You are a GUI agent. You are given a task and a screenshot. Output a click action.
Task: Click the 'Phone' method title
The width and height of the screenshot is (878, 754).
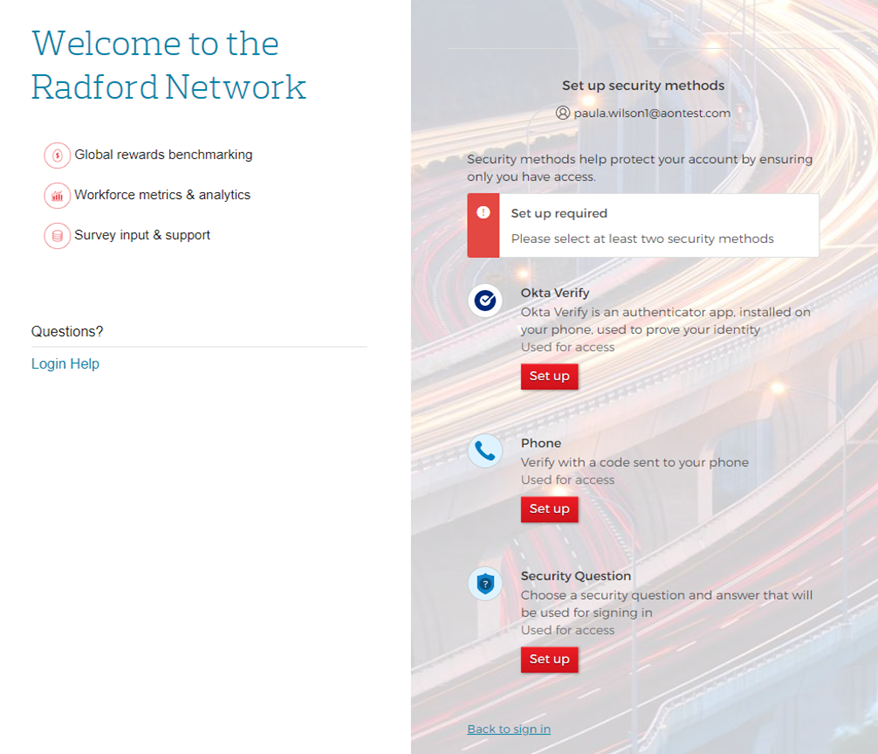click(x=541, y=443)
